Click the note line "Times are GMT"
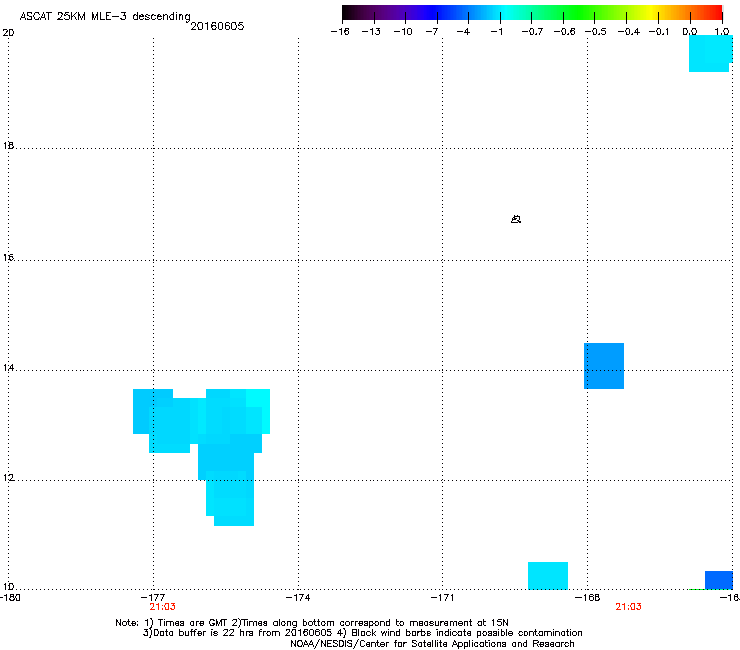 coord(312,623)
